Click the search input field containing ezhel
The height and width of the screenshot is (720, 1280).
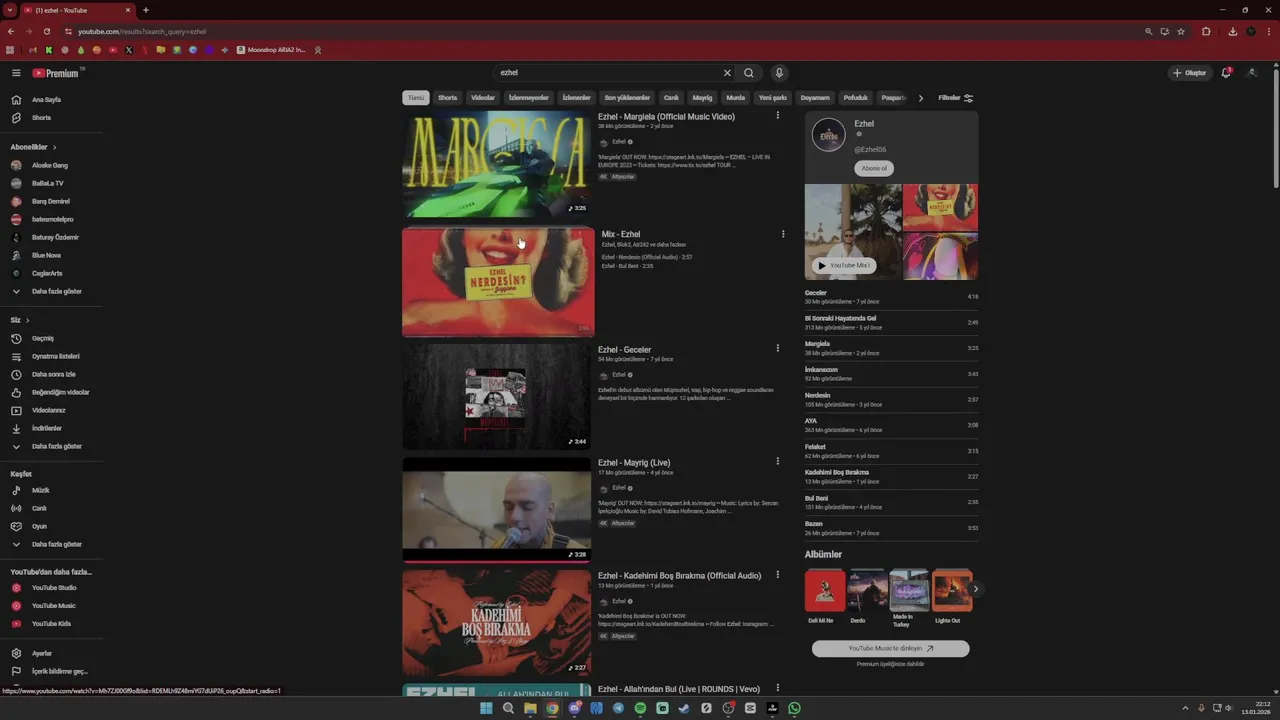click(x=610, y=73)
